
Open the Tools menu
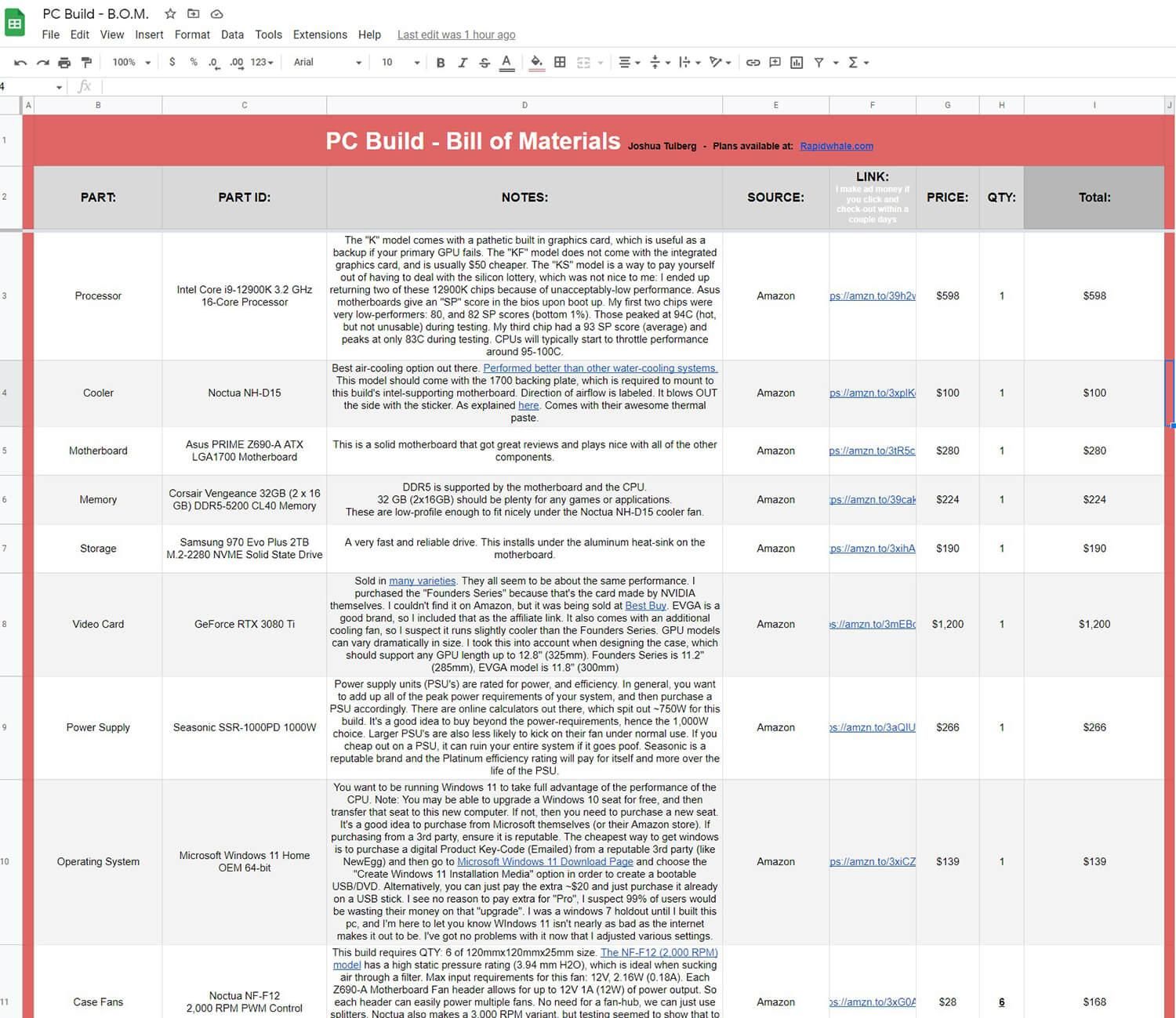click(x=268, y=34)
